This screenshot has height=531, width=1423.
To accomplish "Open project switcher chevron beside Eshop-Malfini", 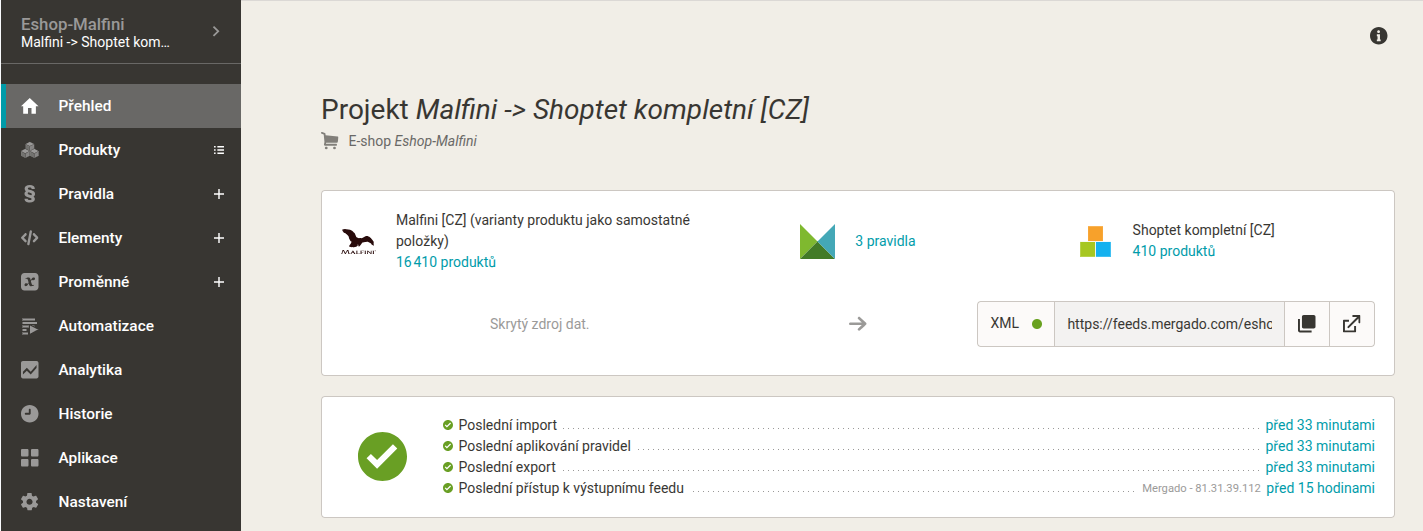I will 216,32.
